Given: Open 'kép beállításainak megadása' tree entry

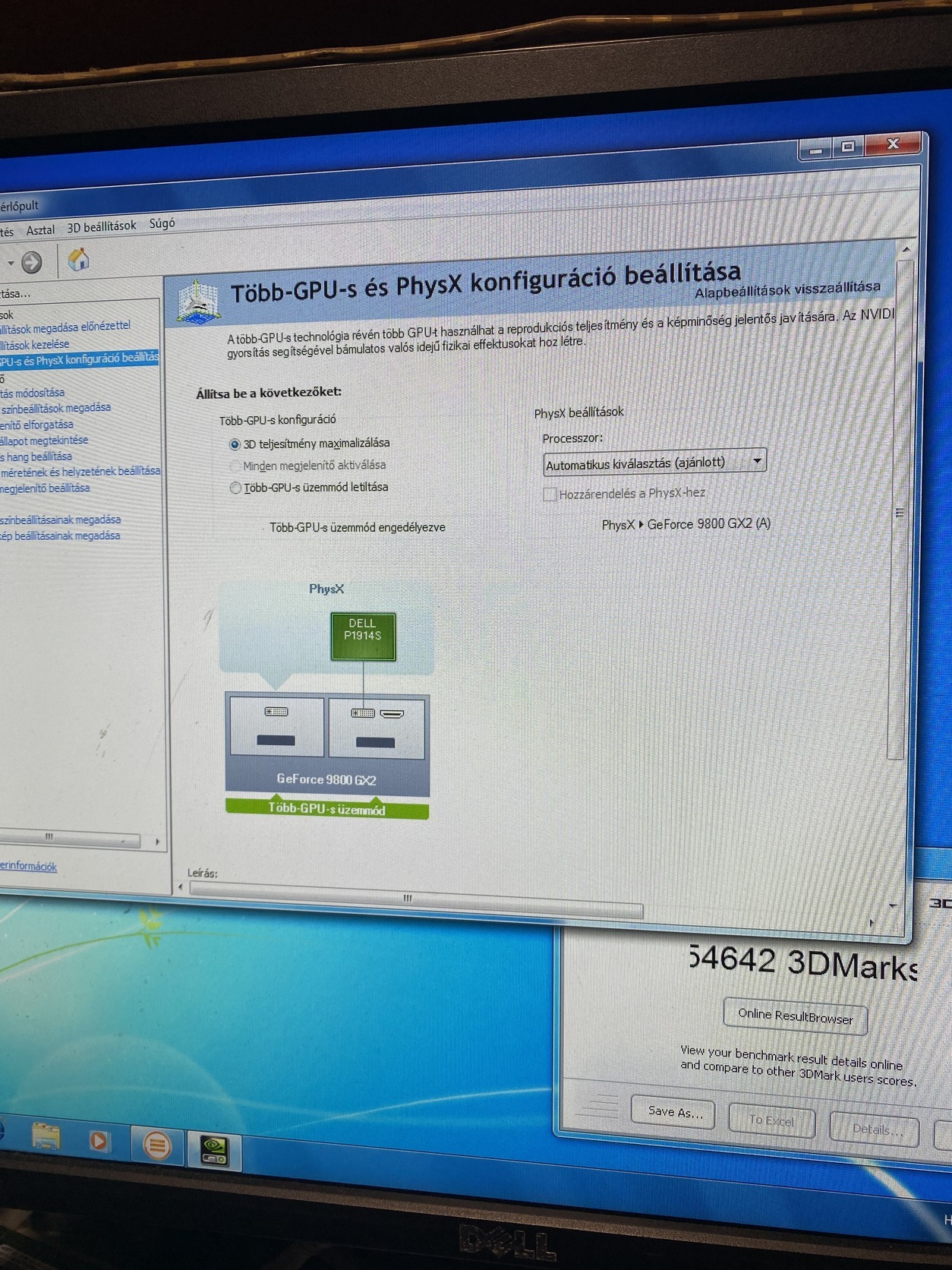Looking at the screenshot, I should 60,536.
